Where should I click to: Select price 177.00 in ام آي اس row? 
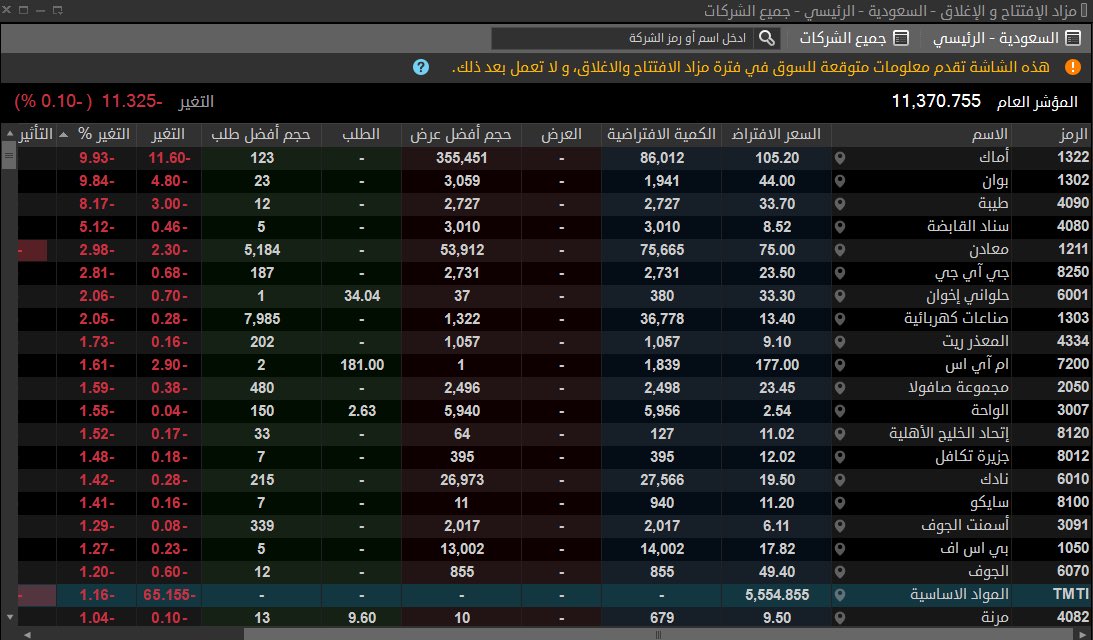pos(777,365)
